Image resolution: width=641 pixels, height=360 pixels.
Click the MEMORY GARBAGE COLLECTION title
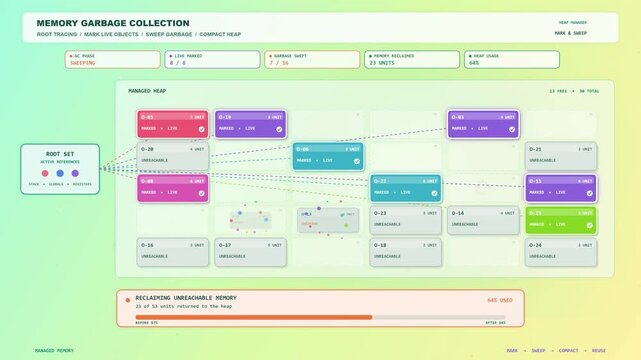(113, 23)
